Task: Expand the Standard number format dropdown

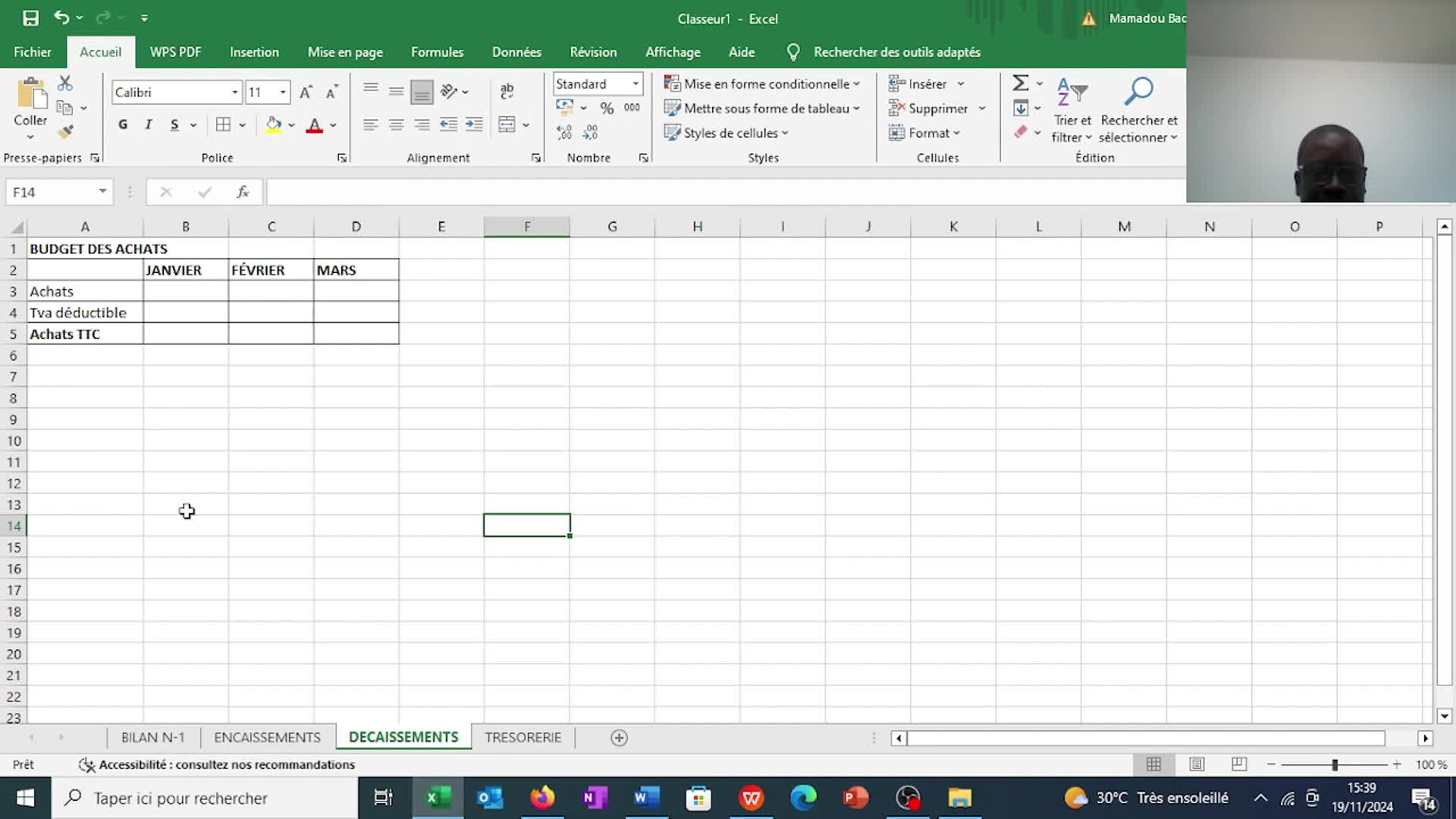Action: tap(635, 83)
